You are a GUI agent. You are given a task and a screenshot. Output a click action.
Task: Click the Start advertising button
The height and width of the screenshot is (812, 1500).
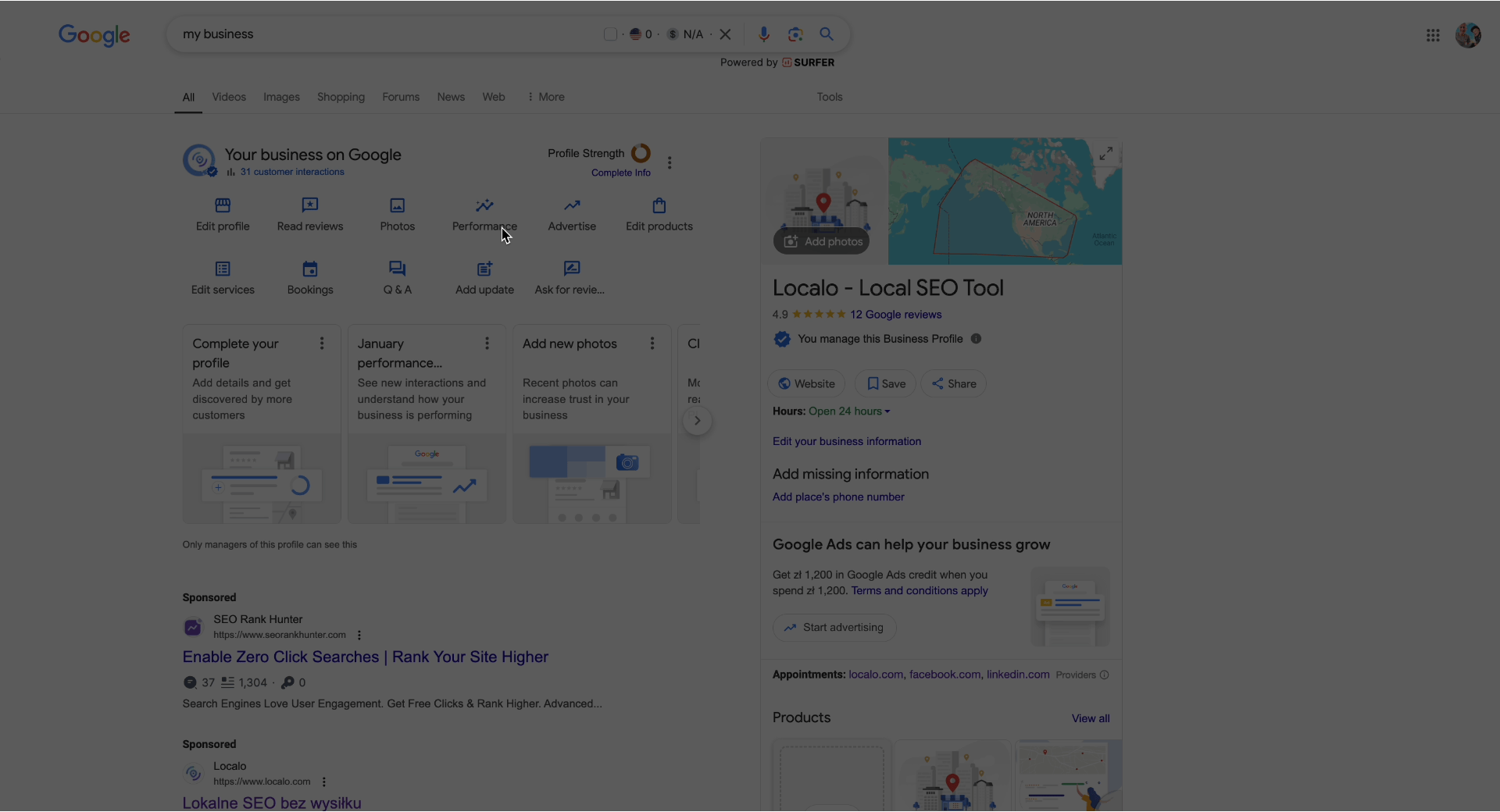click(834, 628)
